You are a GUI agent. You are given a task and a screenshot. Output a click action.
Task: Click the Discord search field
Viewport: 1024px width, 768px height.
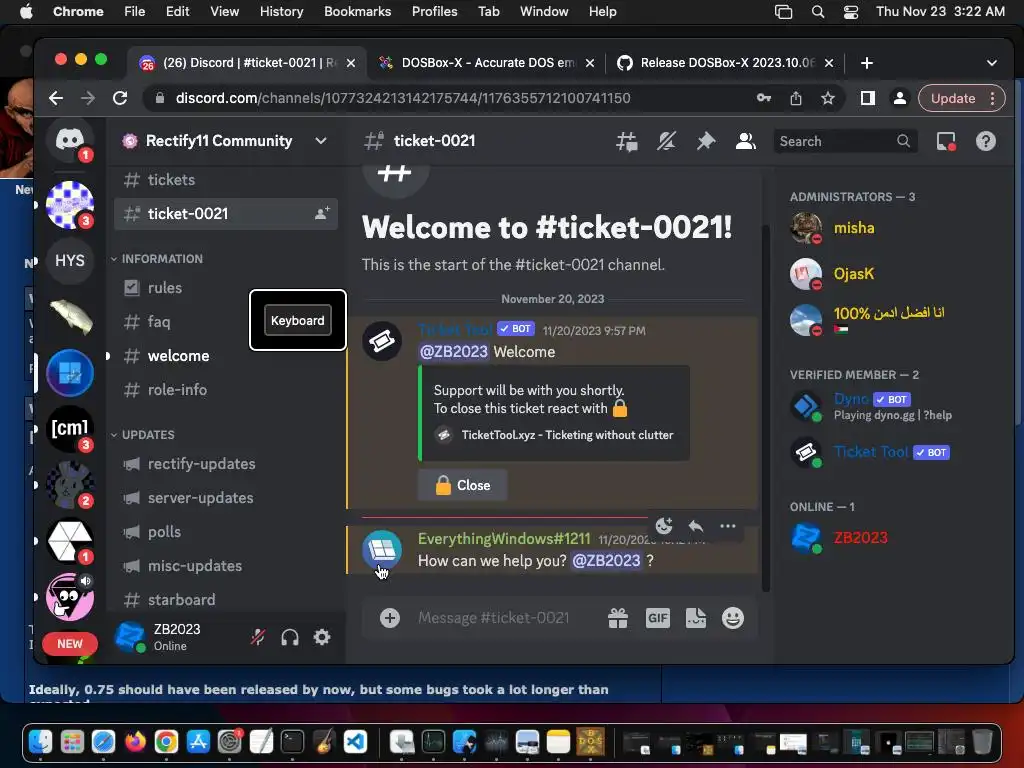click(845, 141)
